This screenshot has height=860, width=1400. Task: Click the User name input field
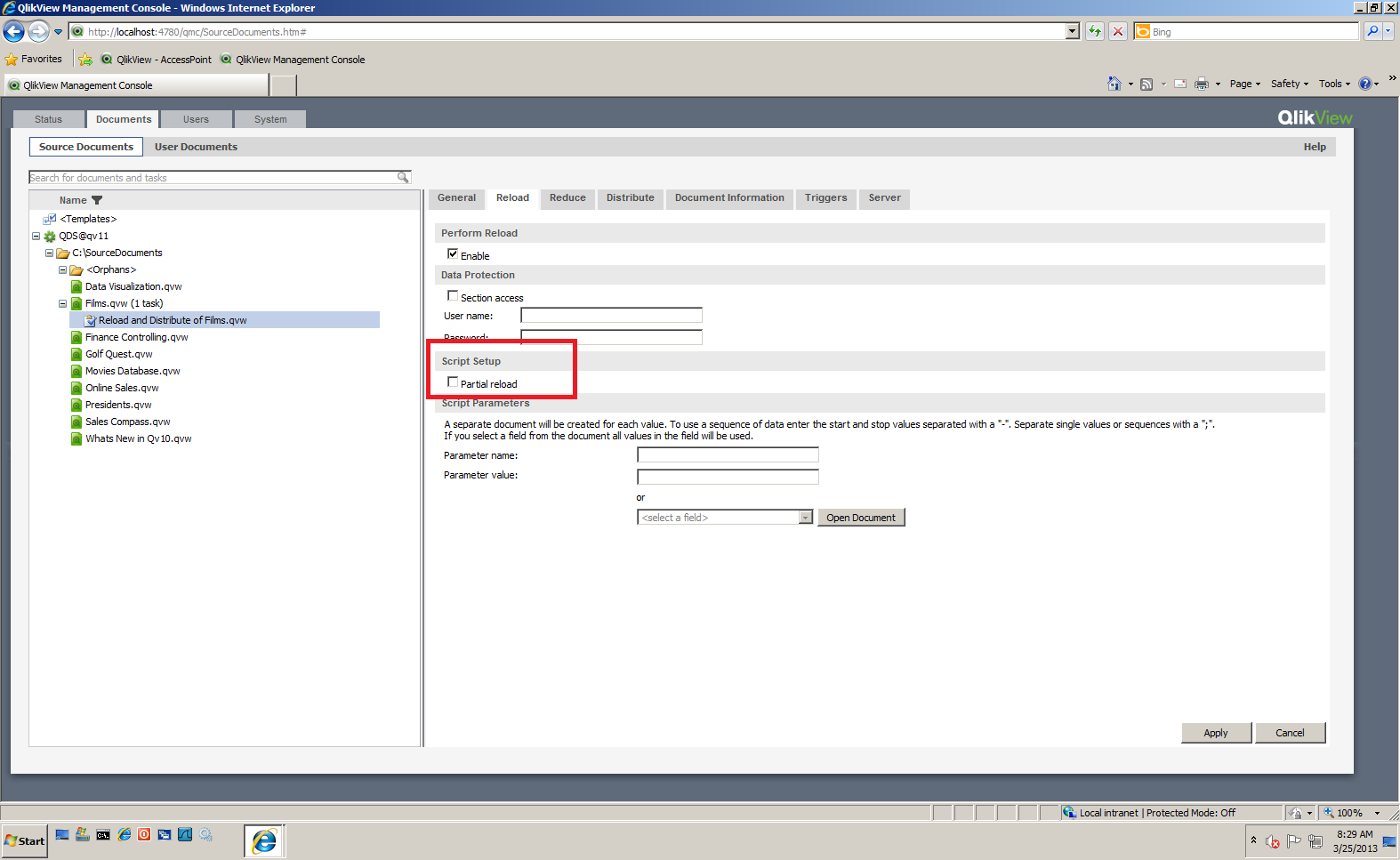pyautogui.click(x=611, y=316)
